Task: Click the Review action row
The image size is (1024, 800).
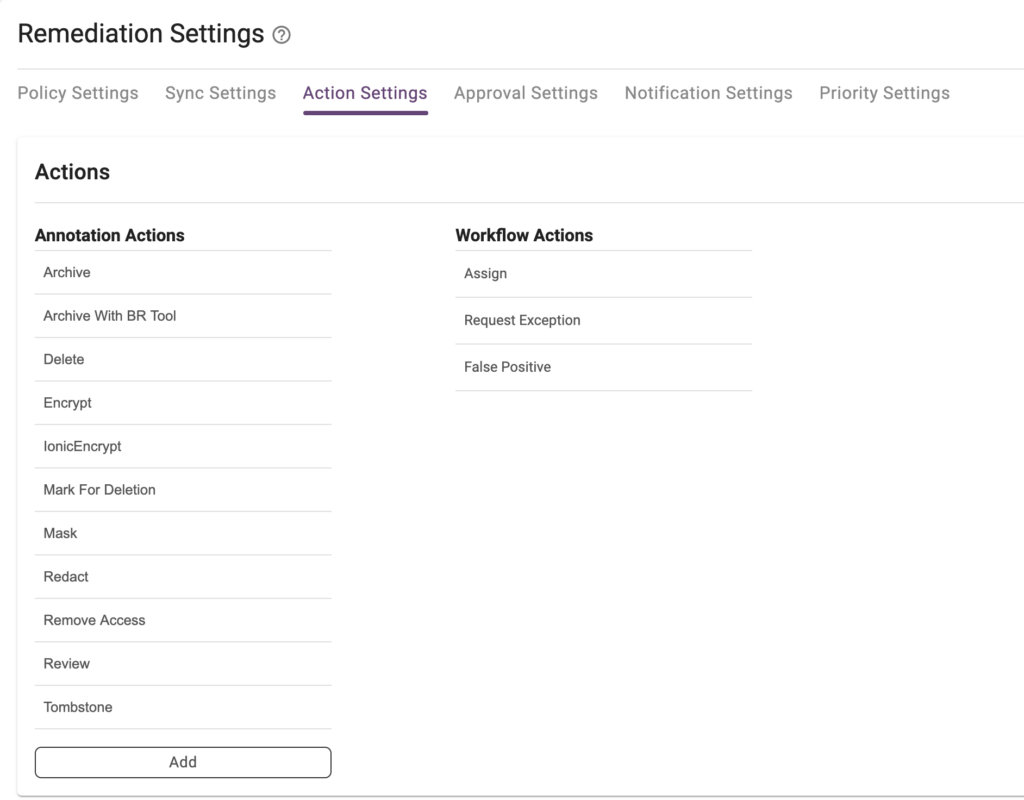Action: pos(183,664)
